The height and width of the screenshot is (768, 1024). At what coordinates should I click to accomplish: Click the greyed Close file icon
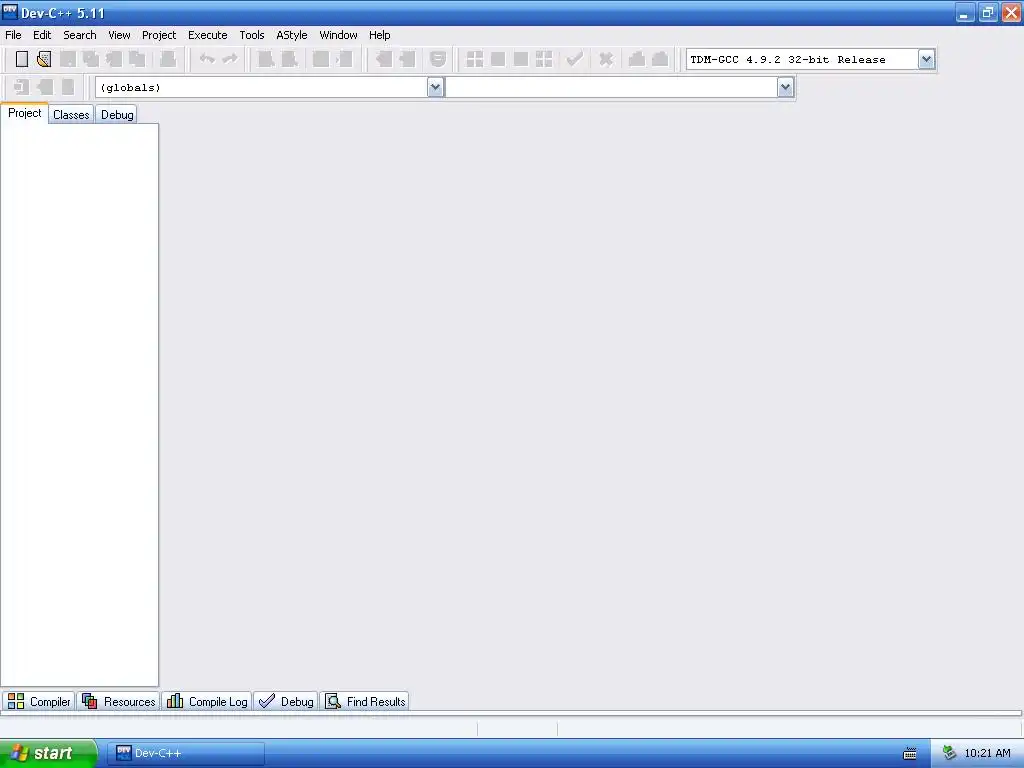coord(114,59)
